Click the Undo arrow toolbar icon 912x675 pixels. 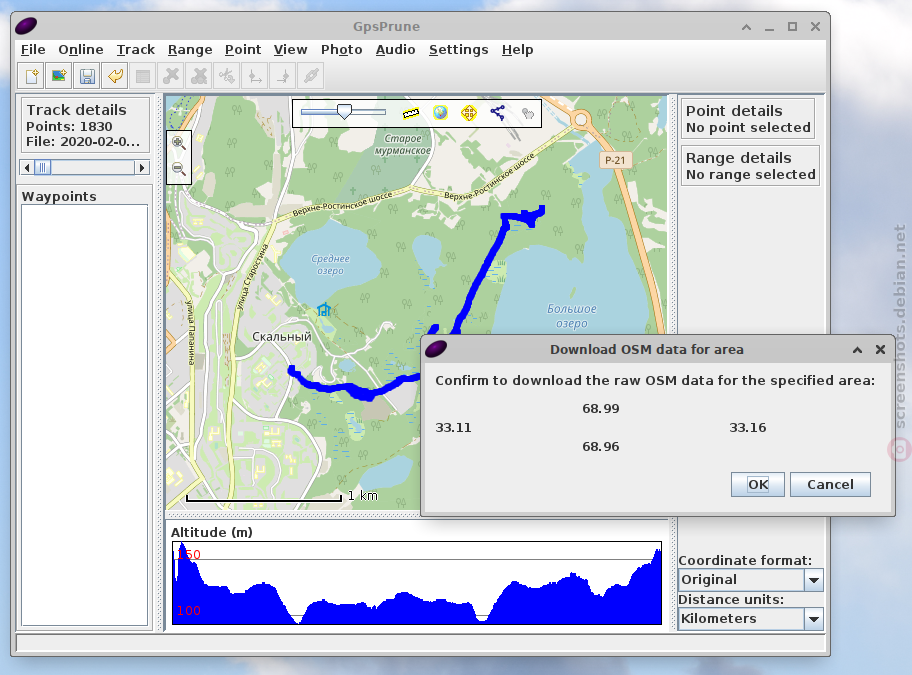(x=115, y=76)
